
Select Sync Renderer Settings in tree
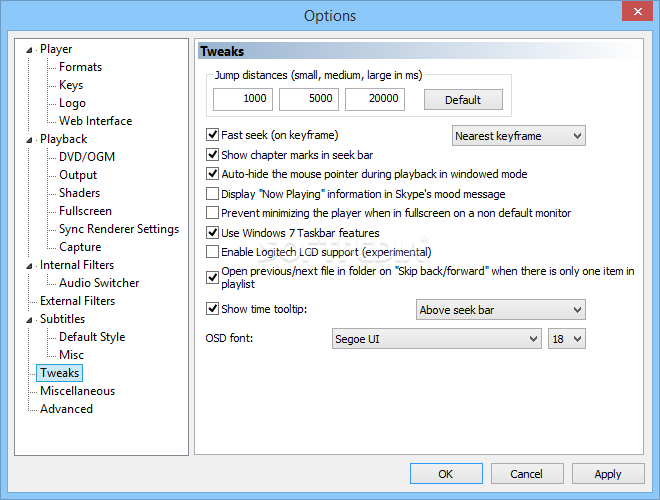click(119, 229)
